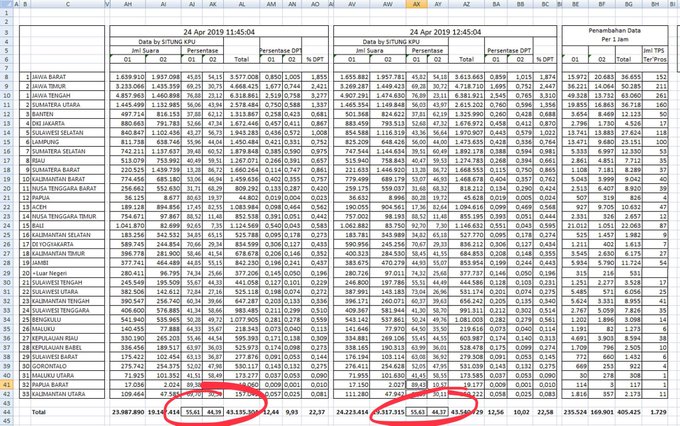The width and height of the screenshot is (680, 426).
Task: Select row header 44
Action: coord(7,412)
